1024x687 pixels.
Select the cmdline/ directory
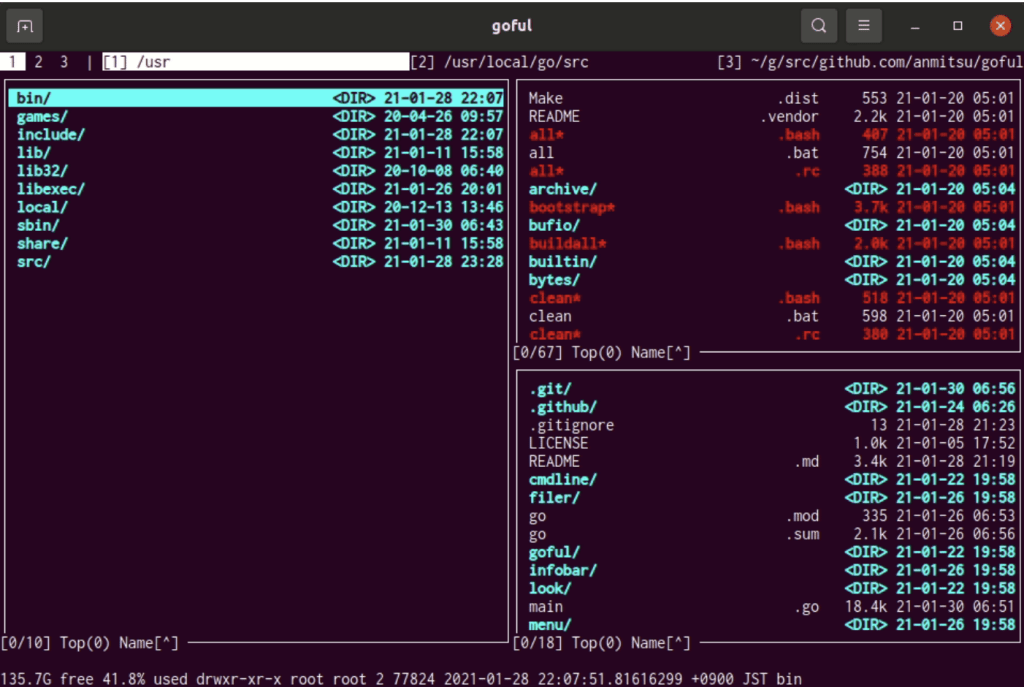(771, 480)
